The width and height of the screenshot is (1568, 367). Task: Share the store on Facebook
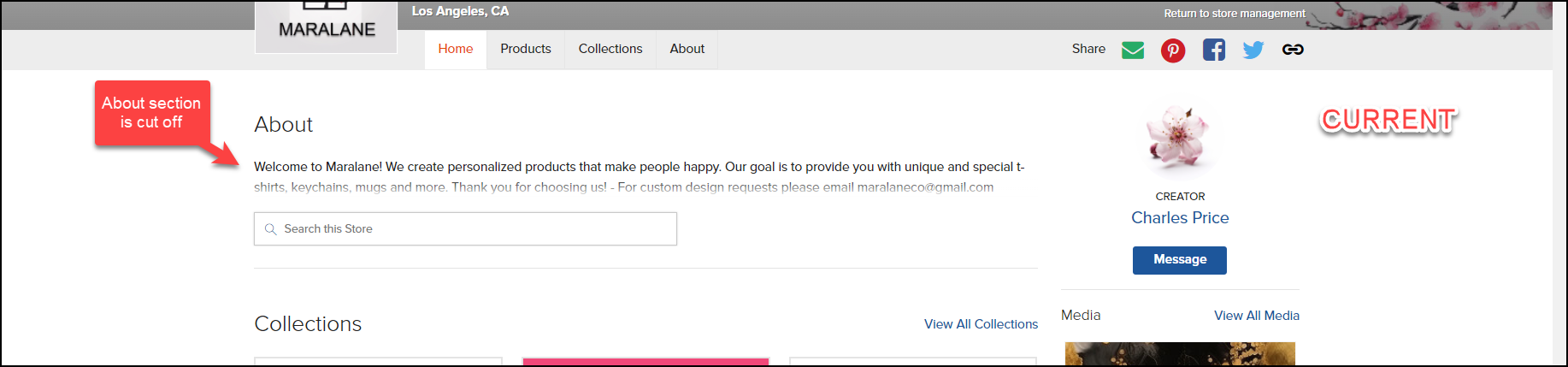[1214, 50]
